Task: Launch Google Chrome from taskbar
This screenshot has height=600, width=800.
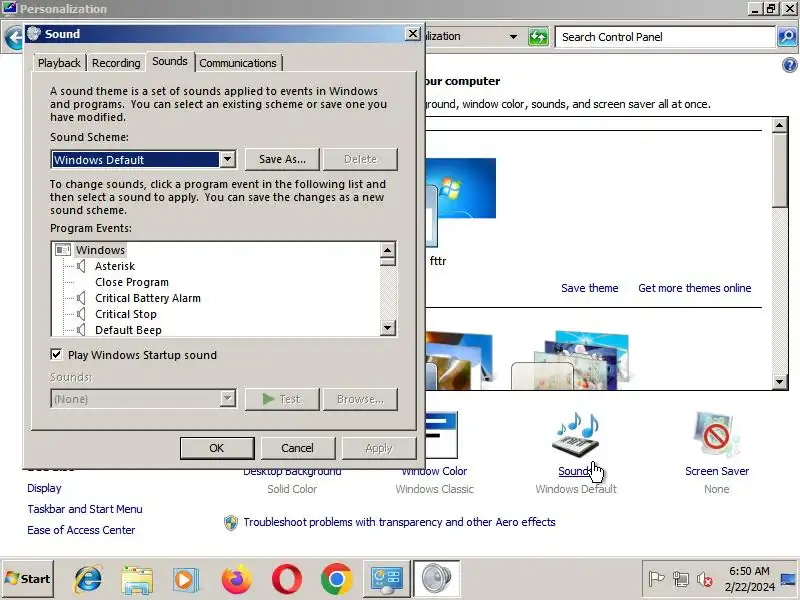Action: (336, 579)
